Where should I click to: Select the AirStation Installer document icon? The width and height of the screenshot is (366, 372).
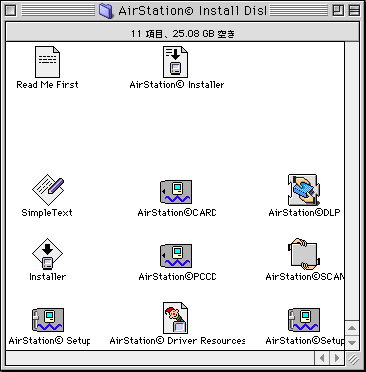(176, 62)
